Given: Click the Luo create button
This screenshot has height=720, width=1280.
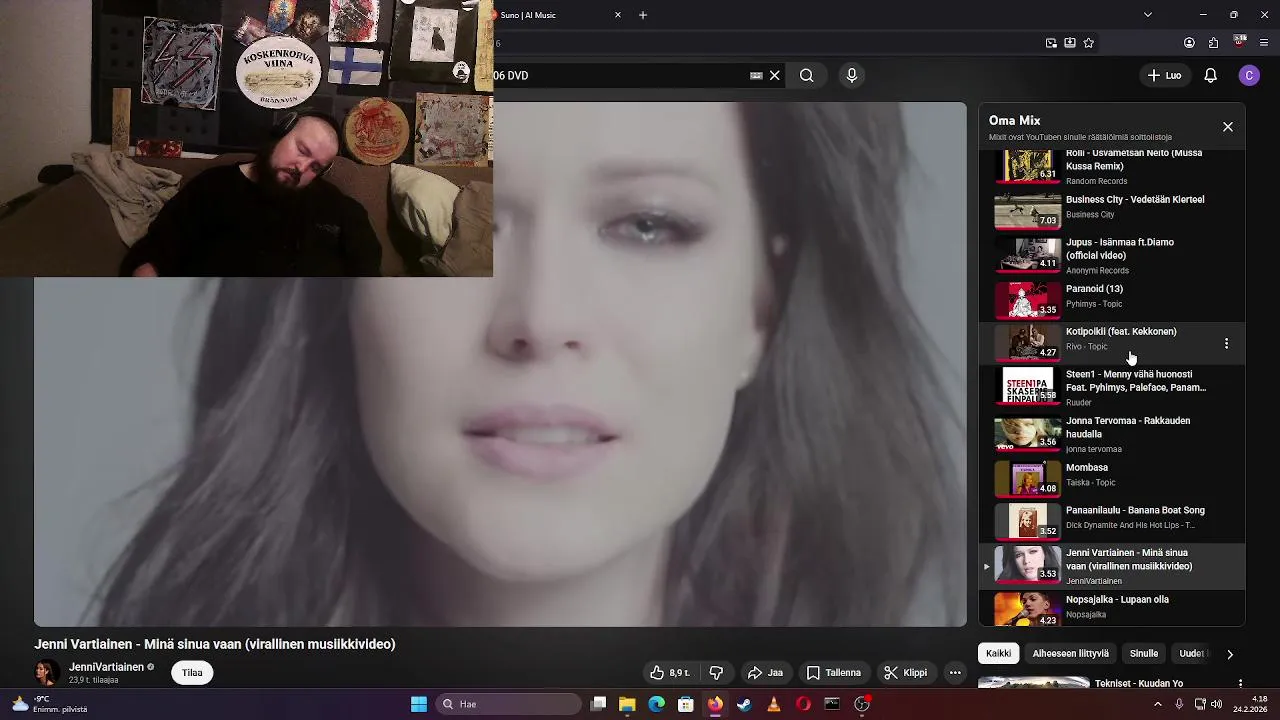Looking at the screenshot, I should tap(1164, 75).
